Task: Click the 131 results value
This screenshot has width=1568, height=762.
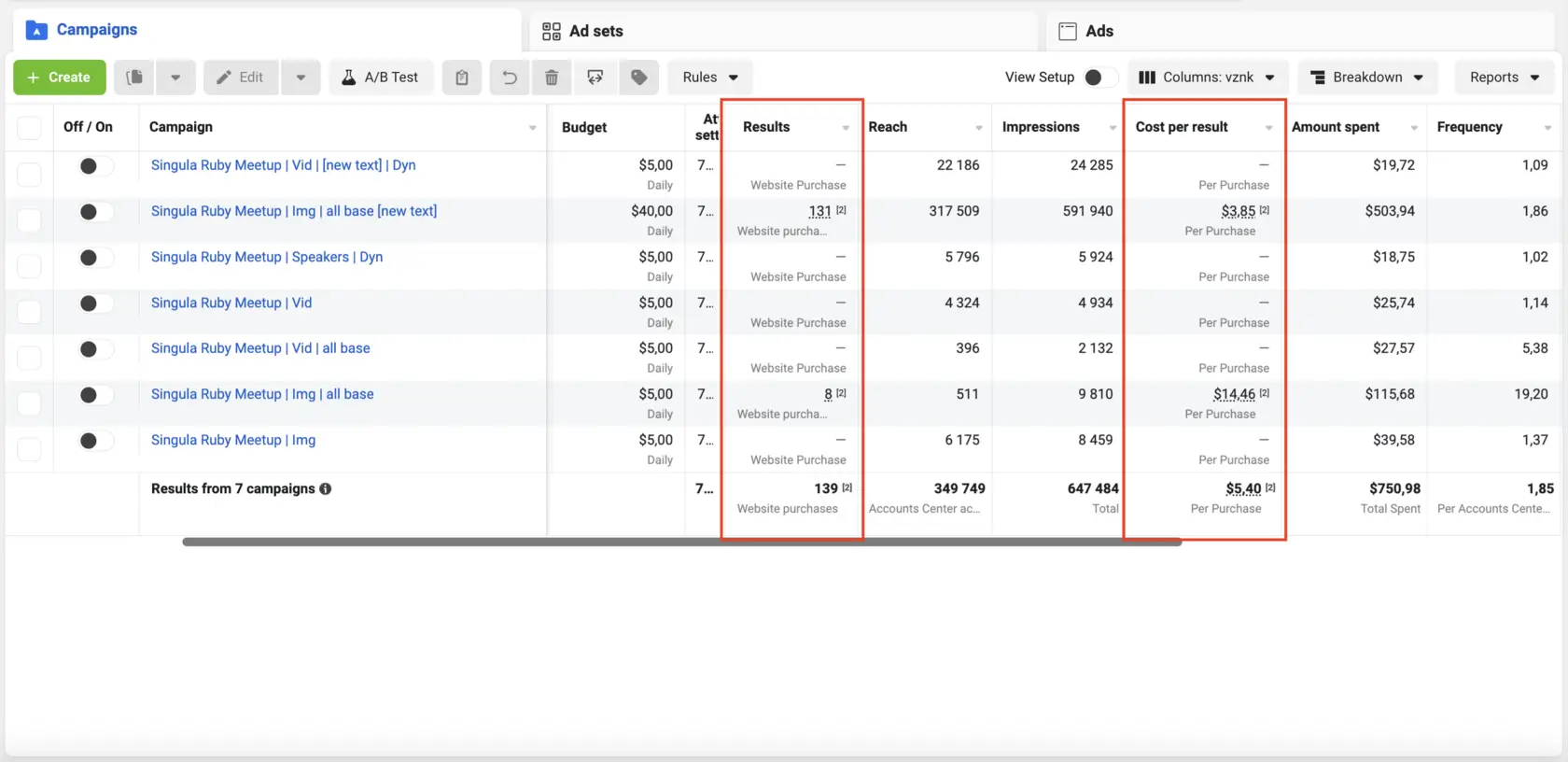Action: [820, 212]
